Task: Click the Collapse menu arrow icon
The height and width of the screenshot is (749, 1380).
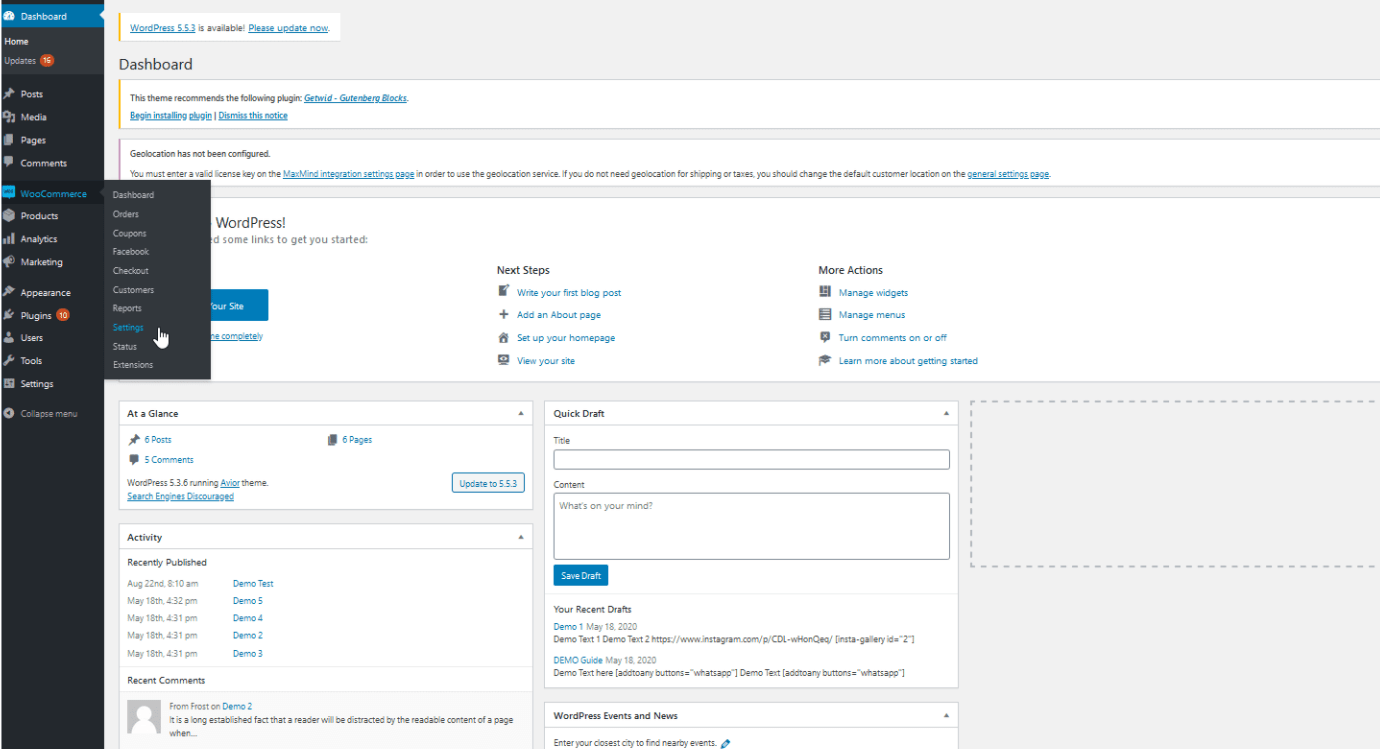Action: 9,413
